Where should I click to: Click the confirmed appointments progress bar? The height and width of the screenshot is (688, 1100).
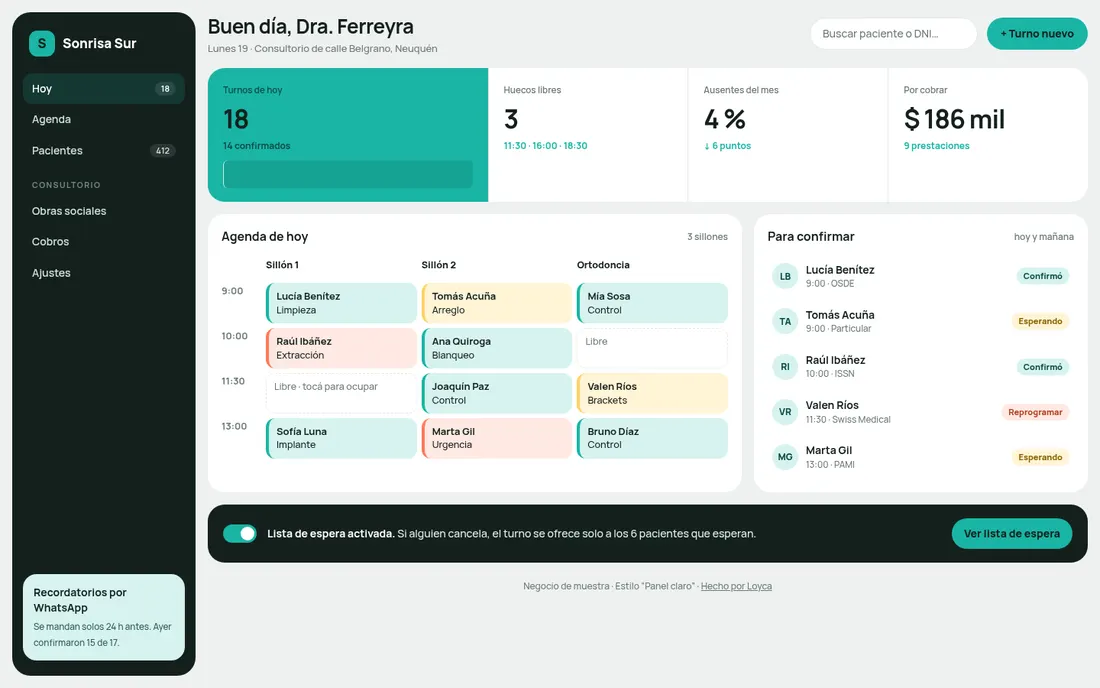[x=348, y=175]
